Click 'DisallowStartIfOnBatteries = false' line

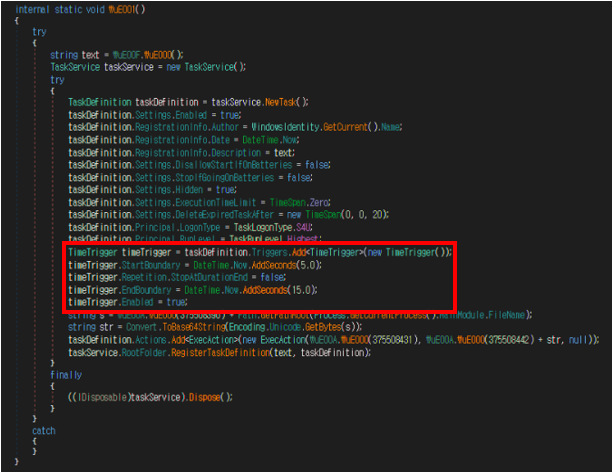[199, 165]
